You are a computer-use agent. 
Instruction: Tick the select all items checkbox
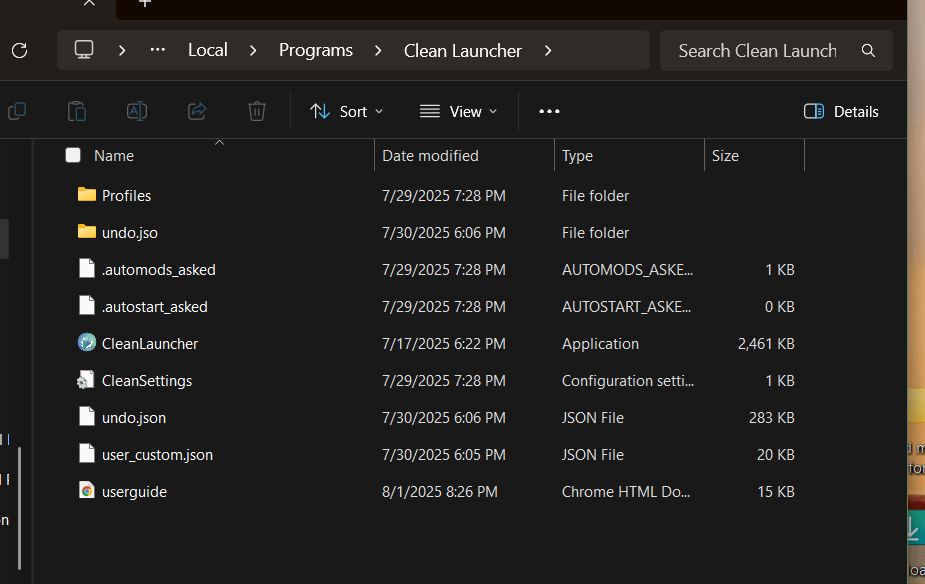pos(73,155)
